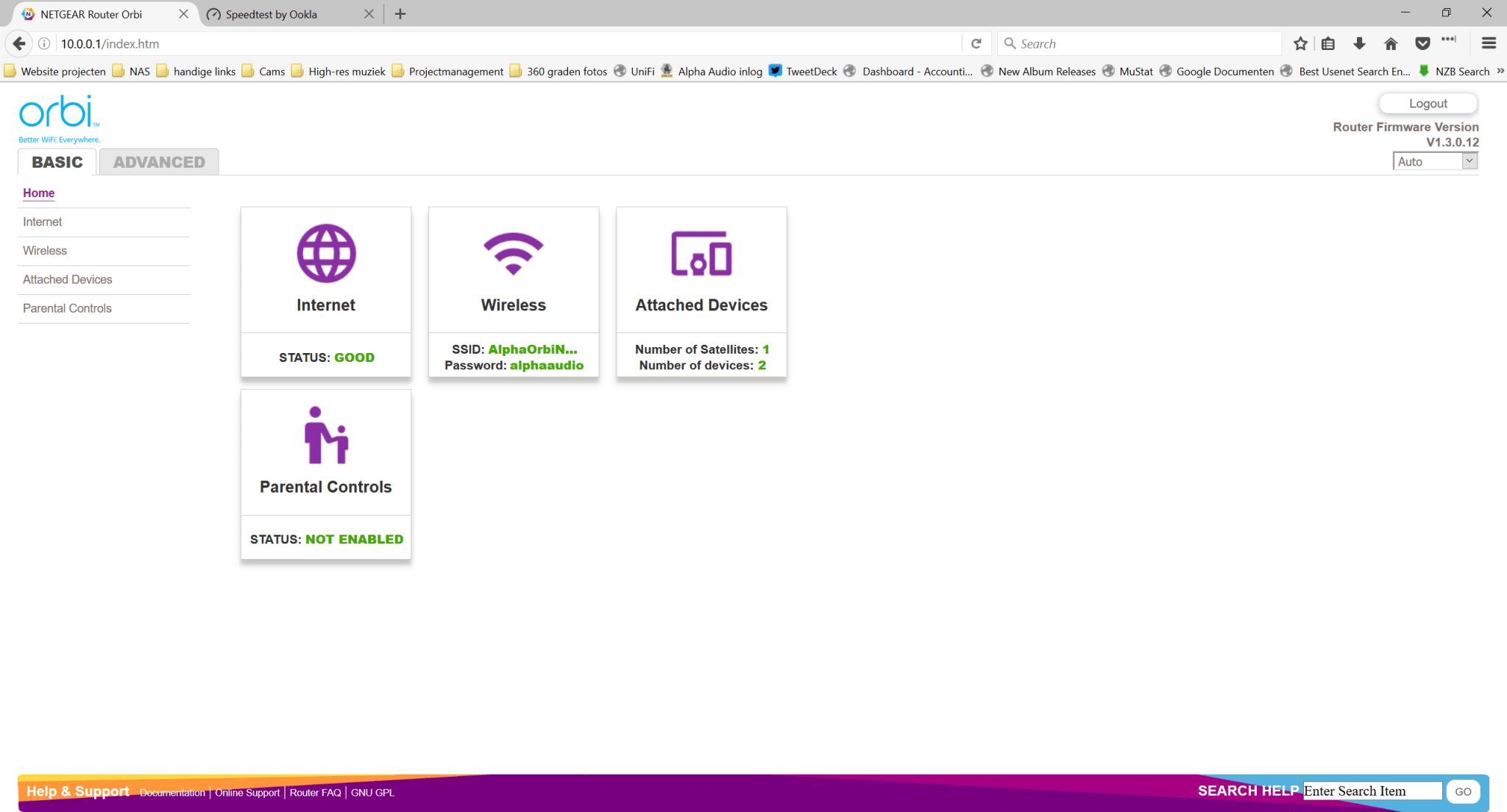The width and height of the screenshot is (1507, 812).
Task: Go to browser home page icon
Action: [x=1391, y=43]
